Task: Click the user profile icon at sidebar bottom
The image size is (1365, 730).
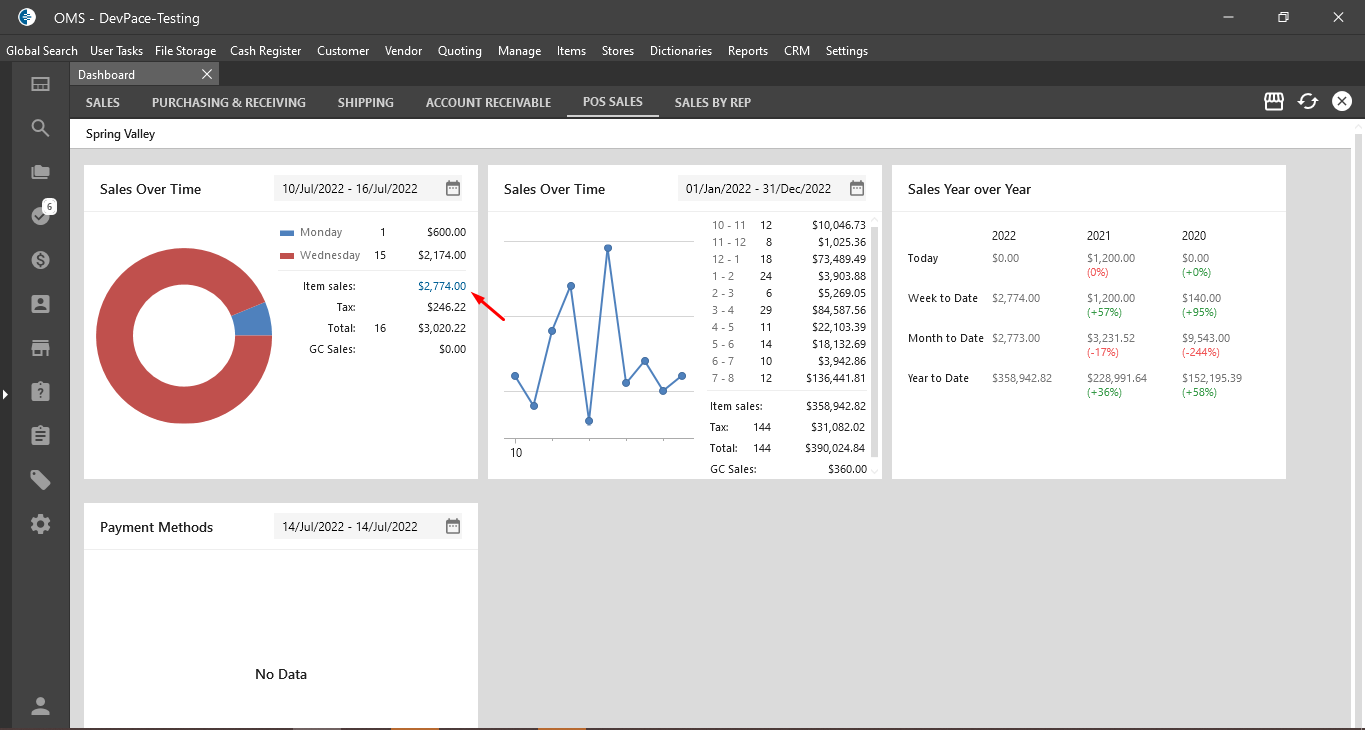Action: [40, 707]
